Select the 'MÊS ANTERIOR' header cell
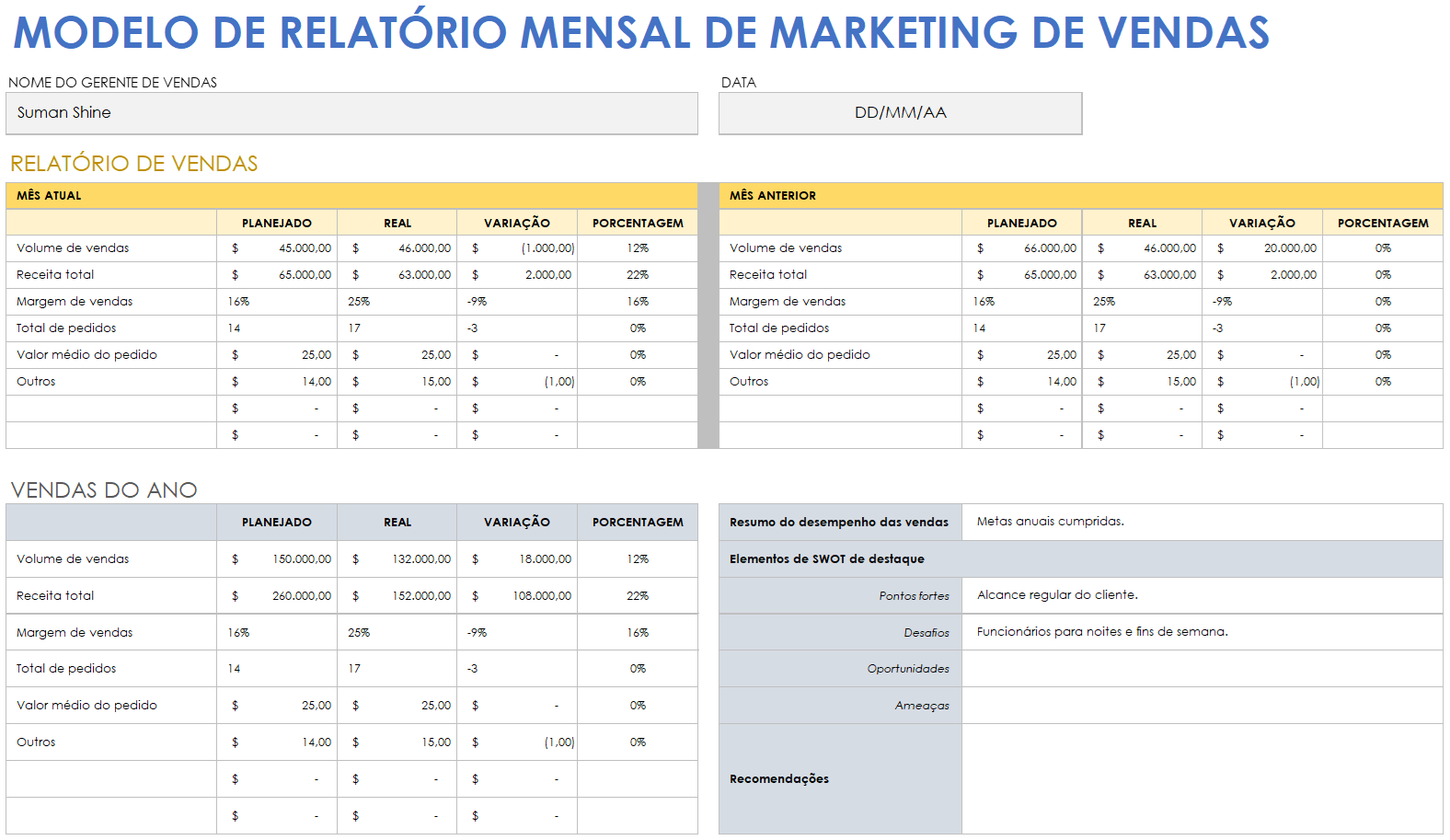Viewport: 1450px width, 840px height. point(1081,195)
